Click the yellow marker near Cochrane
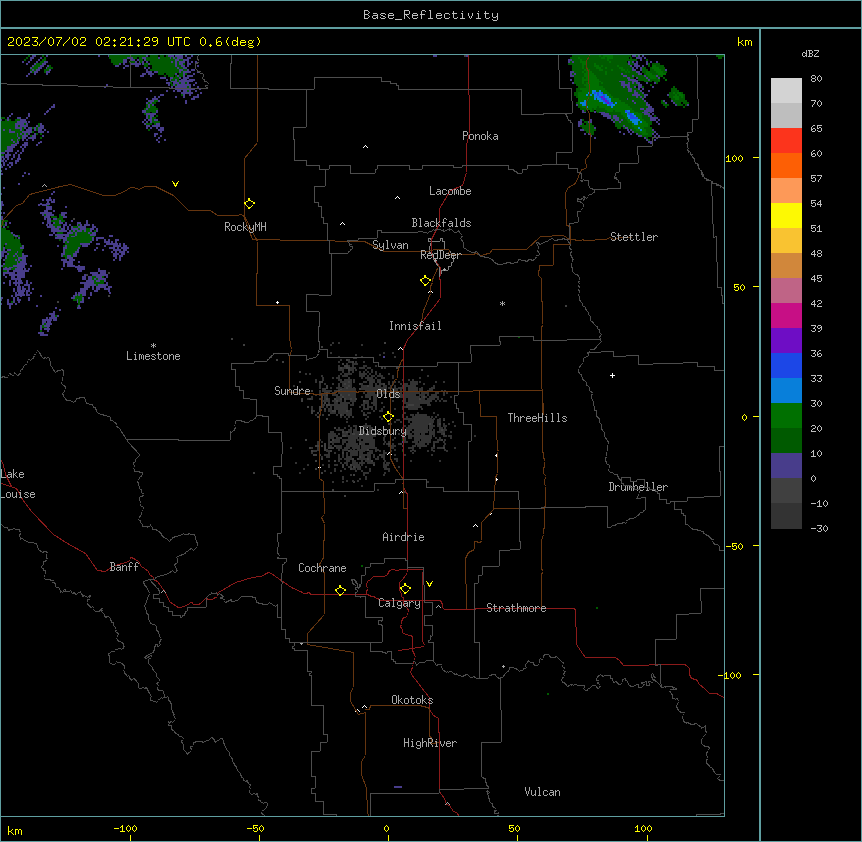 pyautogui.click(x=341, y=590)
